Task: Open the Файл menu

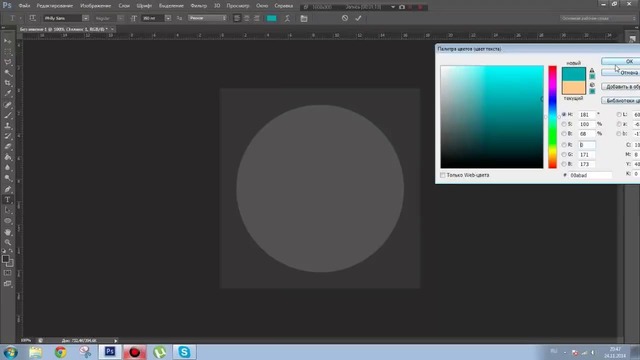Action: pyautogui.click(x=24, y=6)
